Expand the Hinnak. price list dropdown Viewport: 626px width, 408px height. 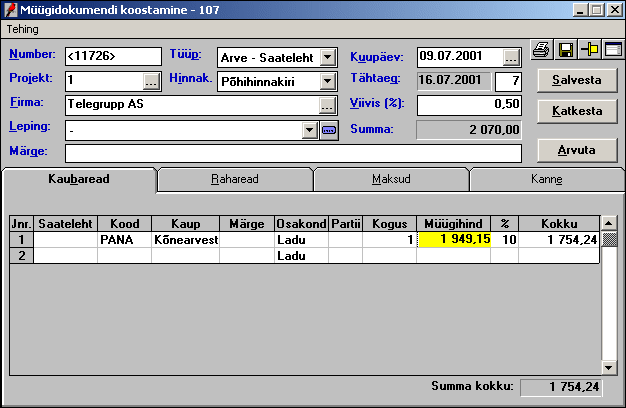coord(327,81)
